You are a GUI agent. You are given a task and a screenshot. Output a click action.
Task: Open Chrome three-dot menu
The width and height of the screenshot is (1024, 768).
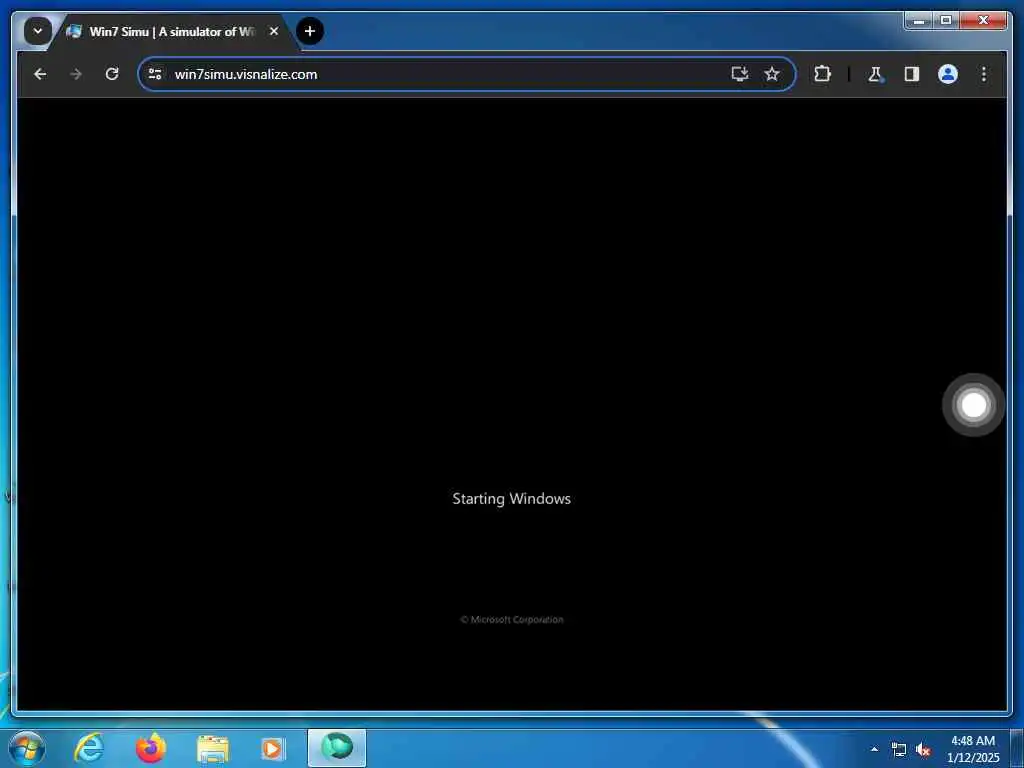[x=984, y=74]
